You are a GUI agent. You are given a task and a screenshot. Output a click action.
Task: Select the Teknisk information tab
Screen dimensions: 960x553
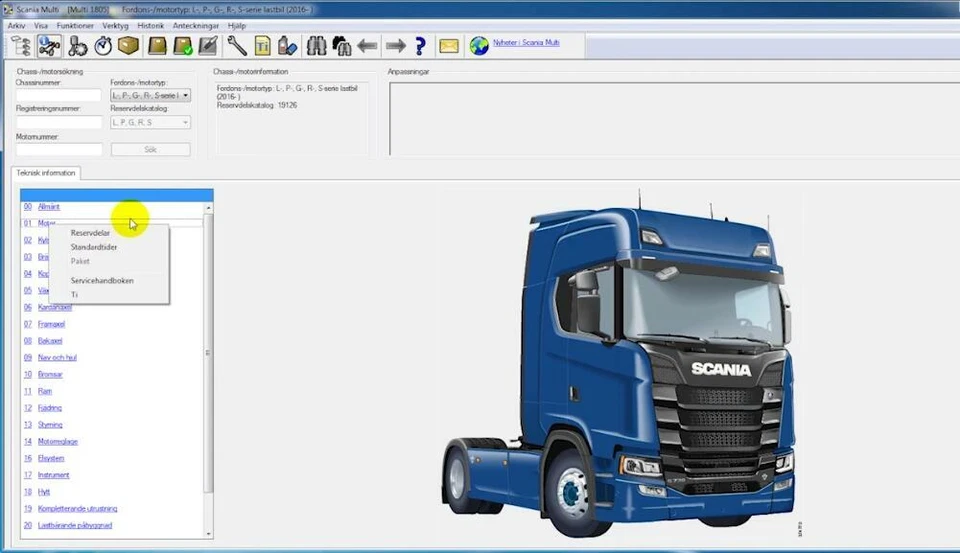(x=46, y=173)
